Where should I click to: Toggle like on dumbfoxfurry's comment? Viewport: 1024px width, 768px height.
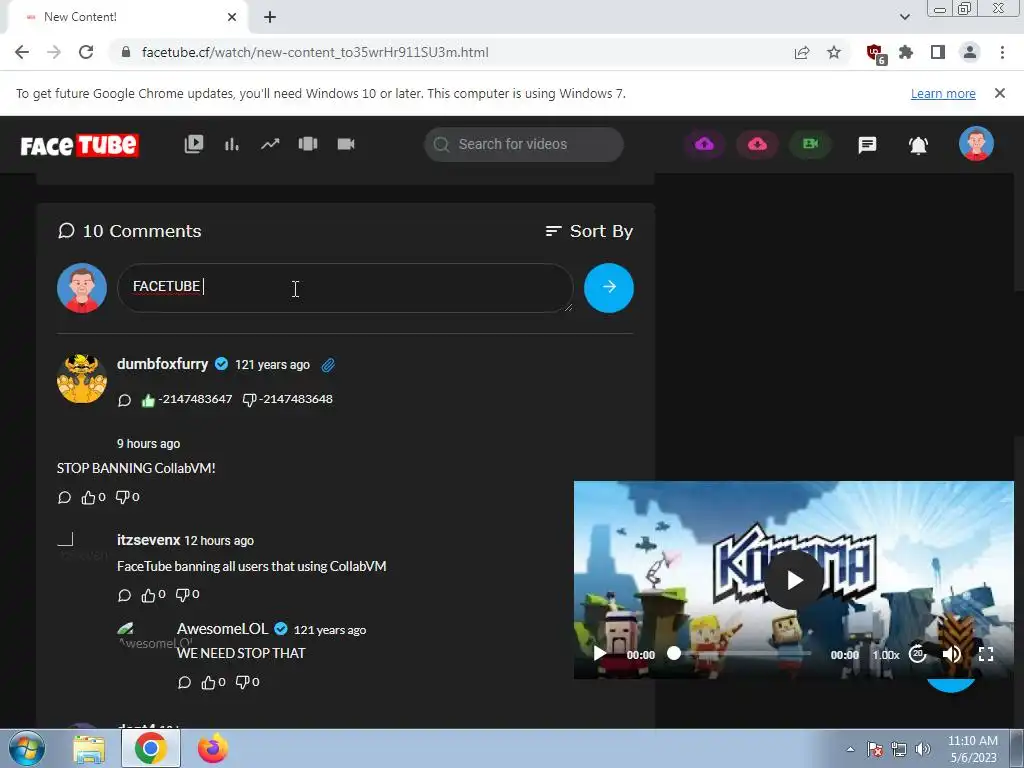click(x=148, y=400)
